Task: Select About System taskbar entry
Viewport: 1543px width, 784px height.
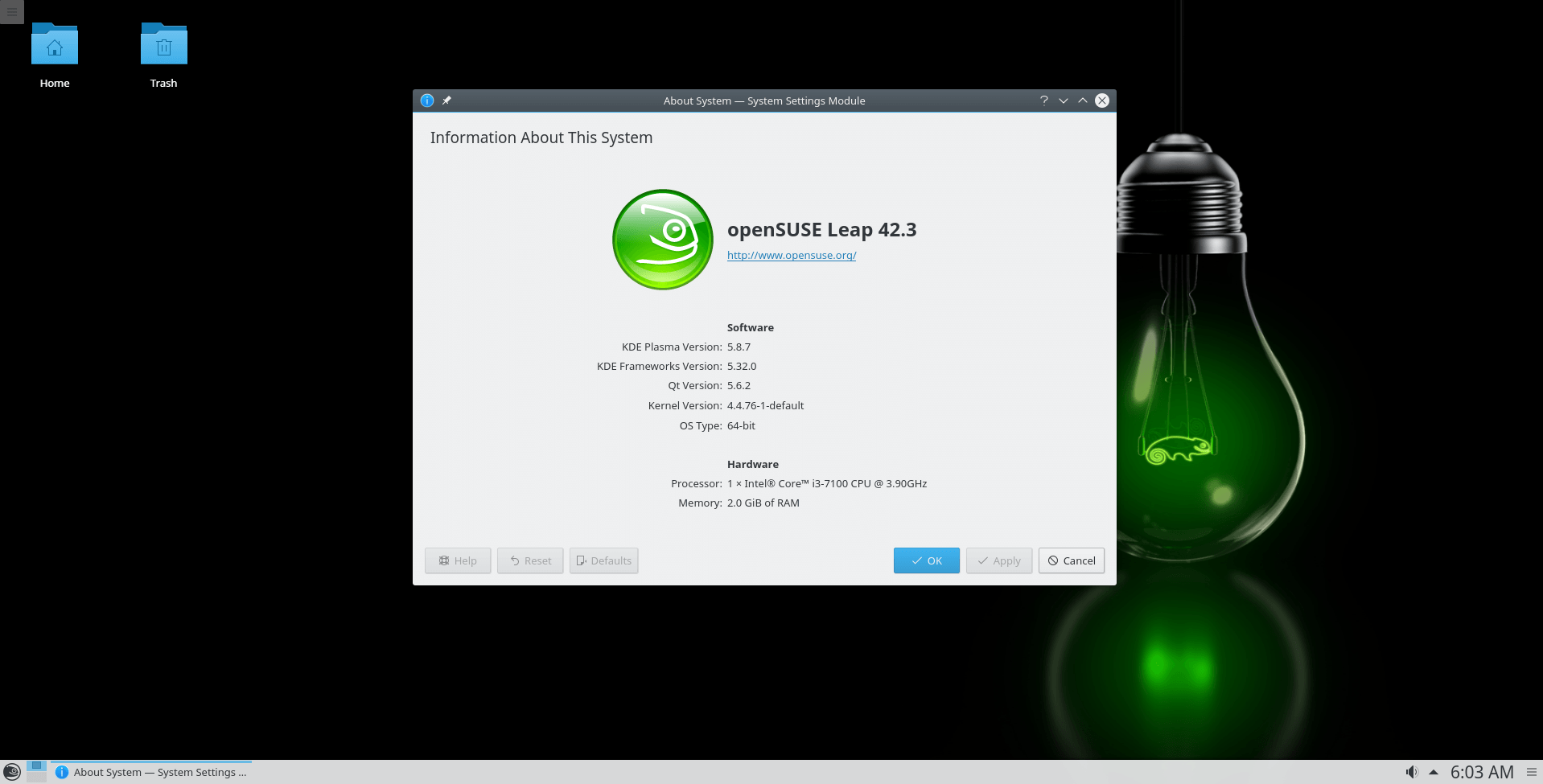Action: pos(151,772)
